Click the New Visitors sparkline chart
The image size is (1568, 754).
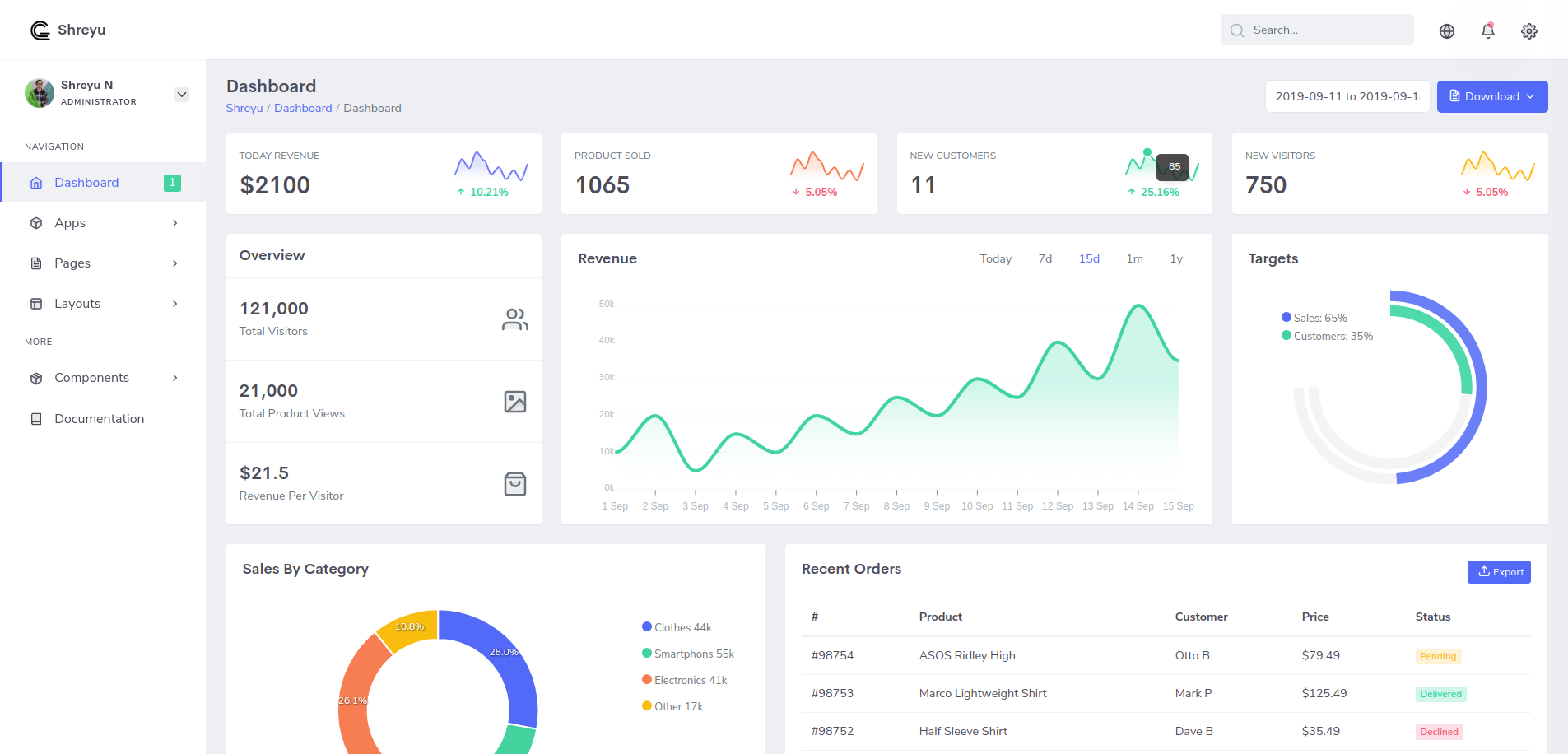point(1498,165)
